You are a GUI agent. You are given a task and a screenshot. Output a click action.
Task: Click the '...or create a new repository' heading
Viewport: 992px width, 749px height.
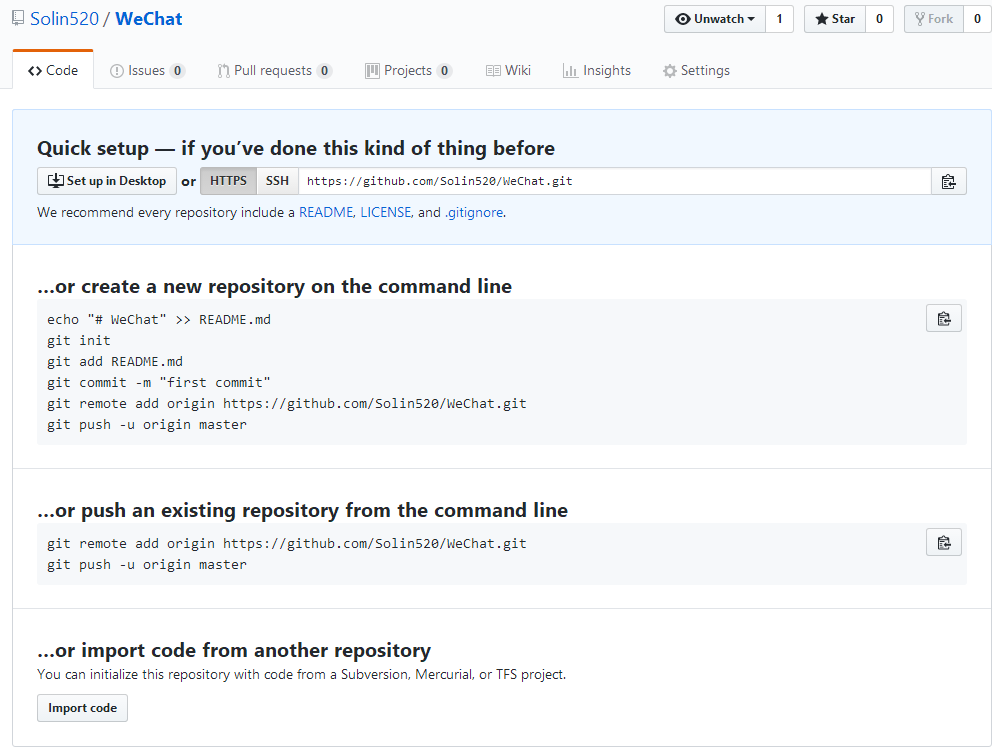click(275, 286)
